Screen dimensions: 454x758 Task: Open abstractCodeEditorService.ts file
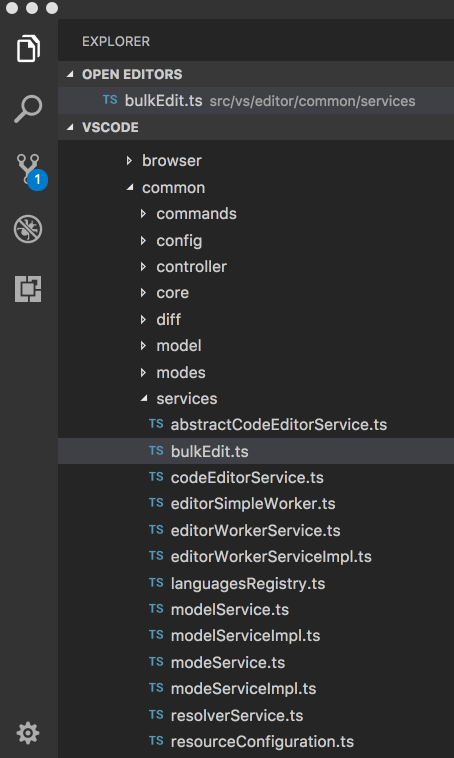[x=278, y=424]
